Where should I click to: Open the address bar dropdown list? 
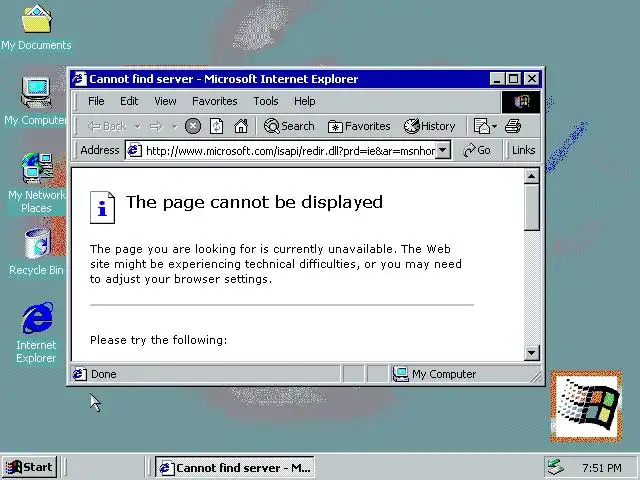(442, 150)
